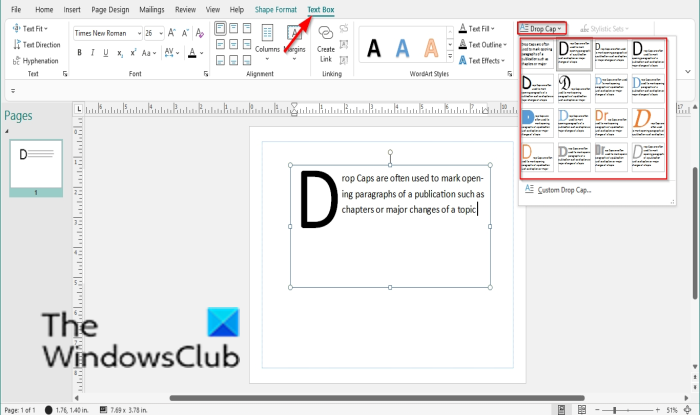Image resolution: width=700 pixels, height=415 pixels.
Task: Collapse the ribbon with chevron
Action: tap(688, 71)
